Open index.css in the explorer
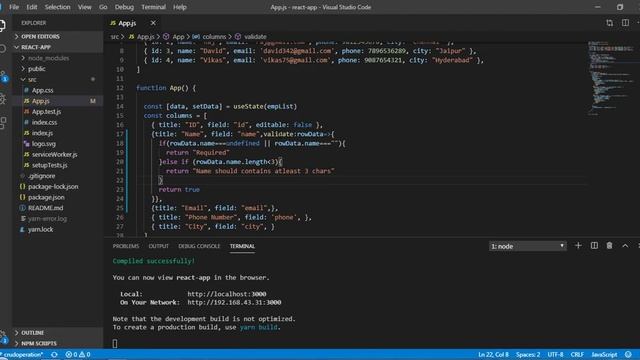Viewport: 640px width, 360px height. 44,122
